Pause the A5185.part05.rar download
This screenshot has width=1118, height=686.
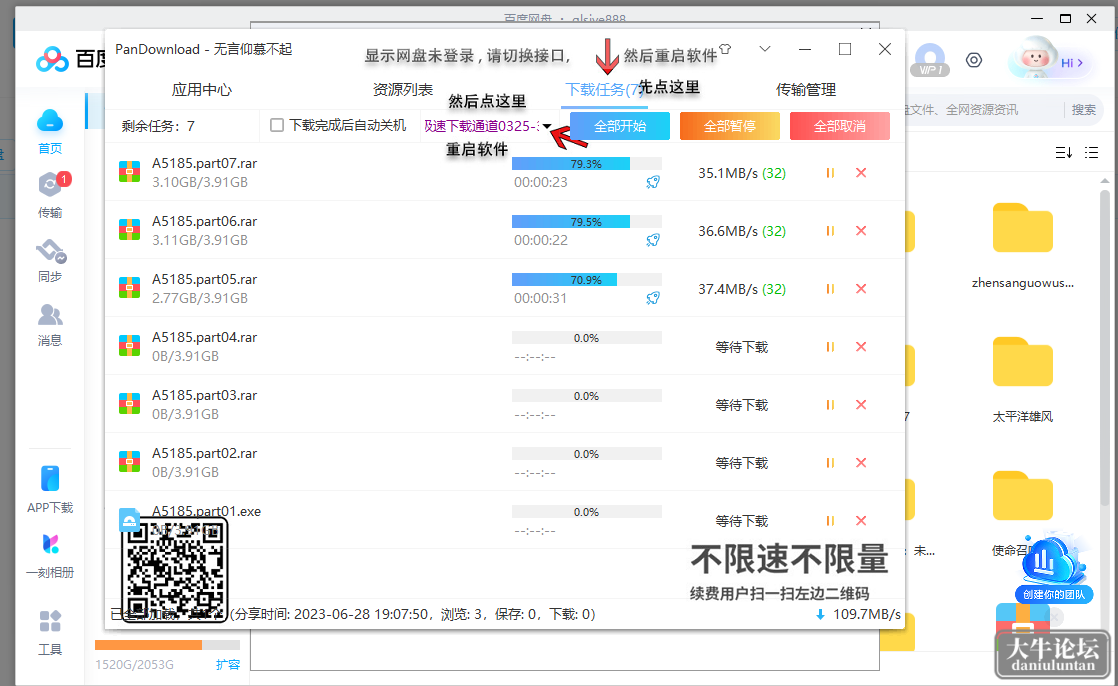830,289
